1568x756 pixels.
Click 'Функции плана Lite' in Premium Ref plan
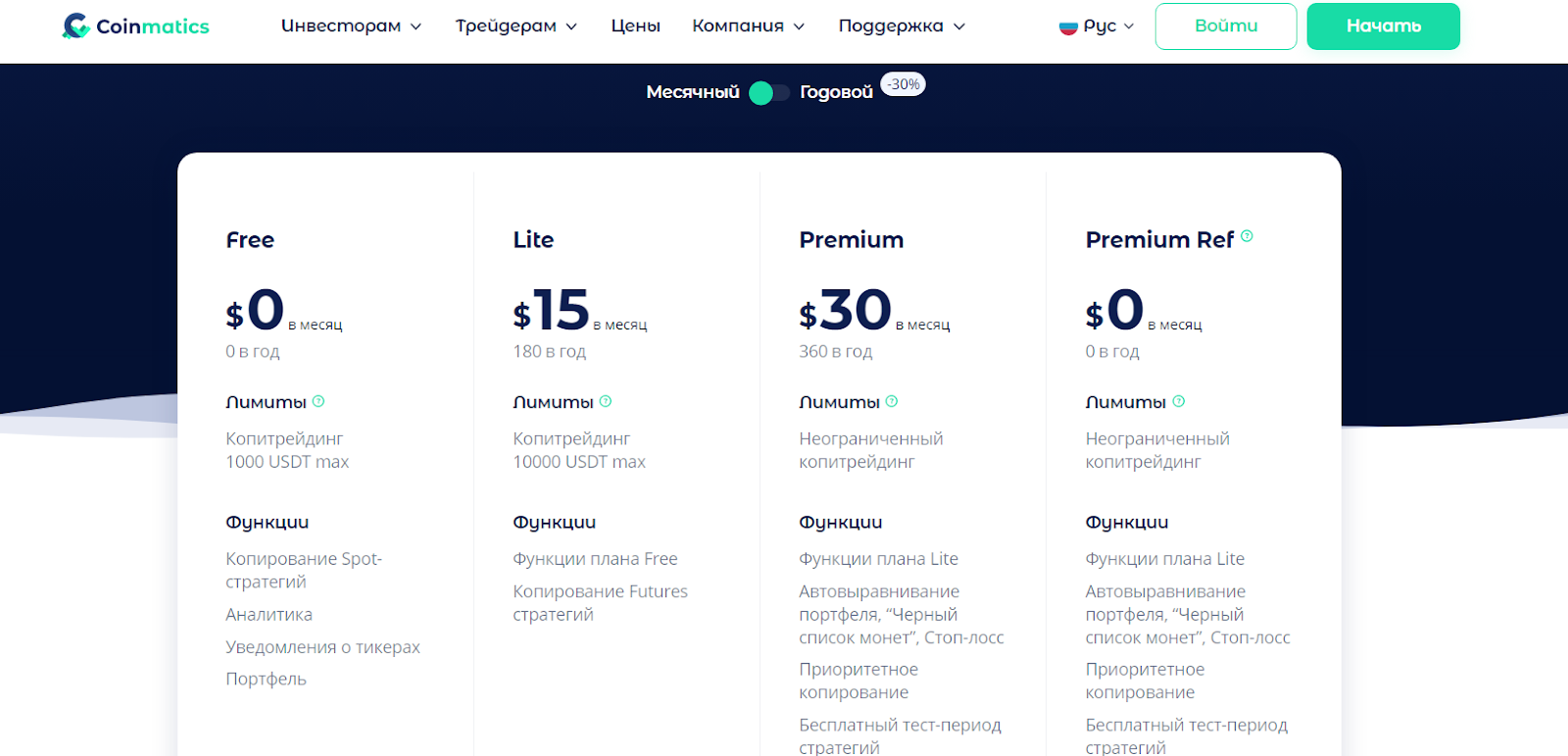[1164, 559]
